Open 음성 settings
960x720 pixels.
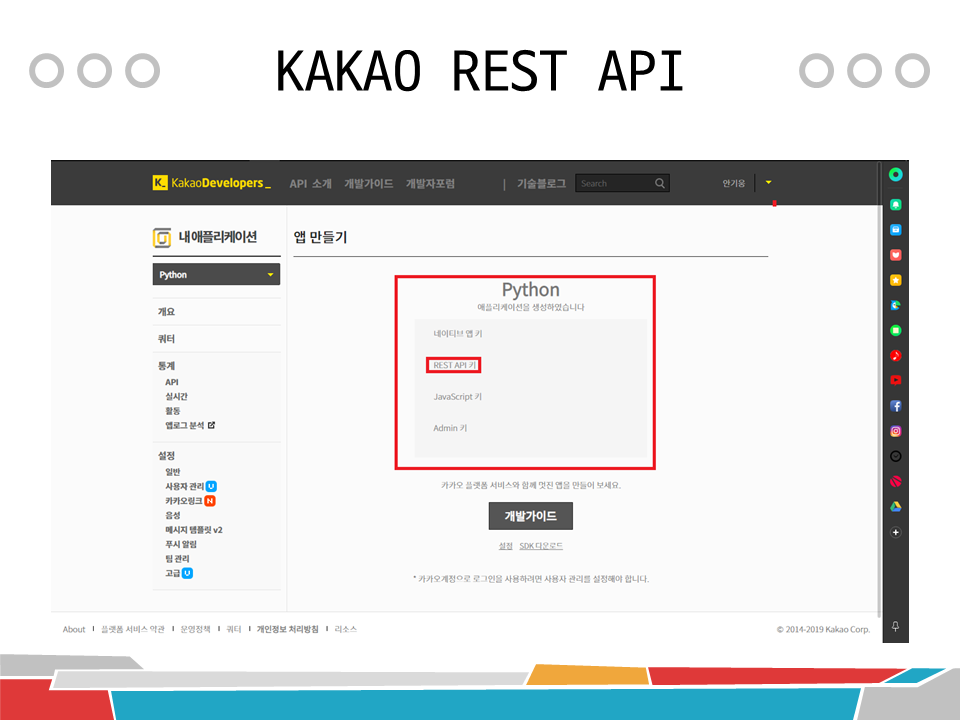coord(173,516)
